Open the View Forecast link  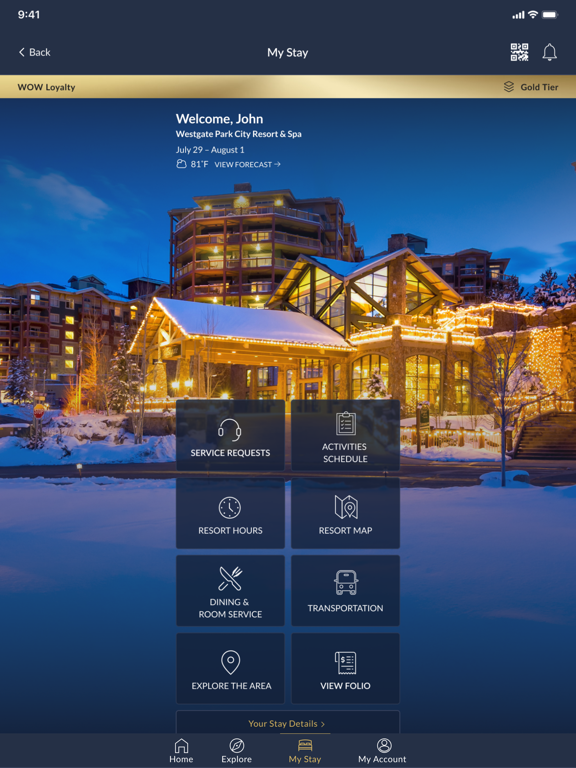click(x=247, y=165)
